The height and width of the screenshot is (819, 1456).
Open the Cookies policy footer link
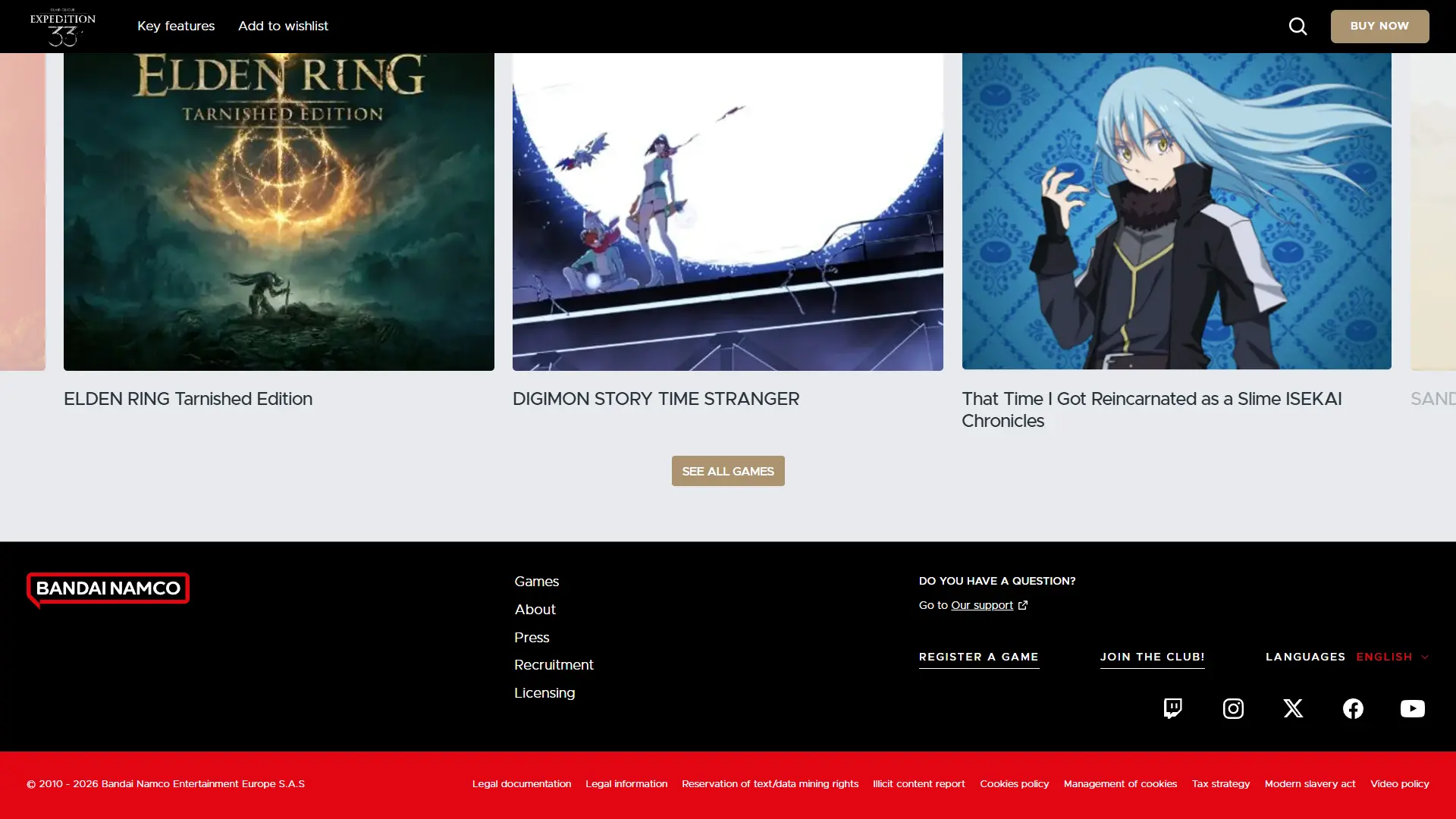tap(1014, 784)
